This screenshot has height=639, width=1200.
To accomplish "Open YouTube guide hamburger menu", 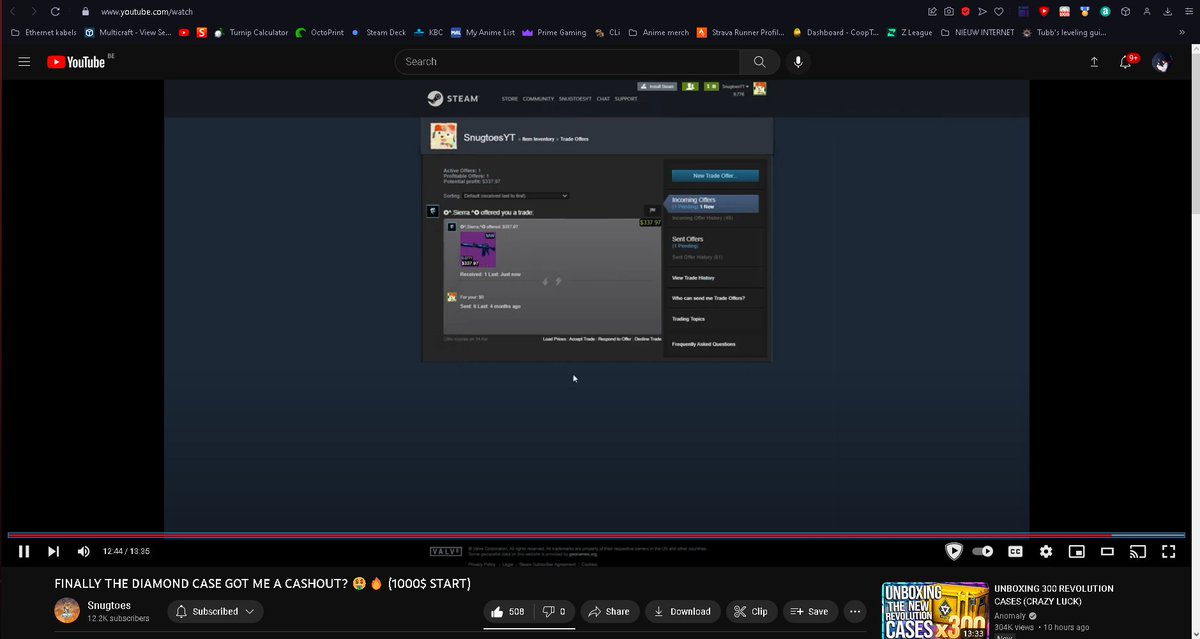I will click(24, 62).
